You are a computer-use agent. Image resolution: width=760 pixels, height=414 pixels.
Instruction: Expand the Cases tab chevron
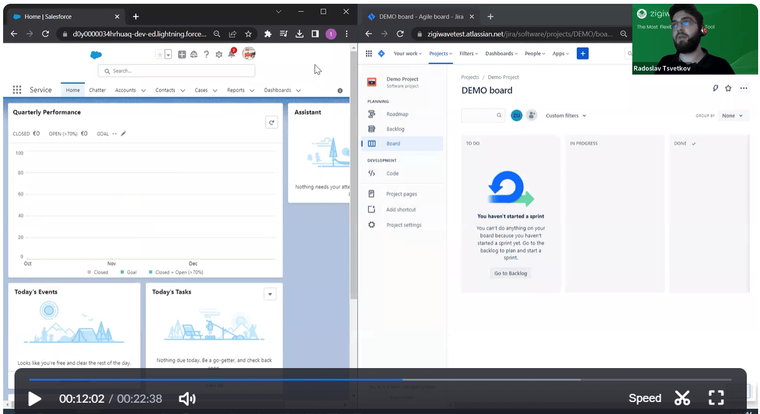pos(215,91)
